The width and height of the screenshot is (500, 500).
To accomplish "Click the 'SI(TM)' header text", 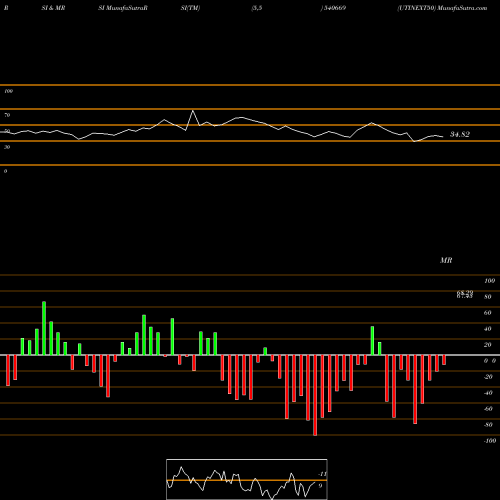I will pos(190,8).
